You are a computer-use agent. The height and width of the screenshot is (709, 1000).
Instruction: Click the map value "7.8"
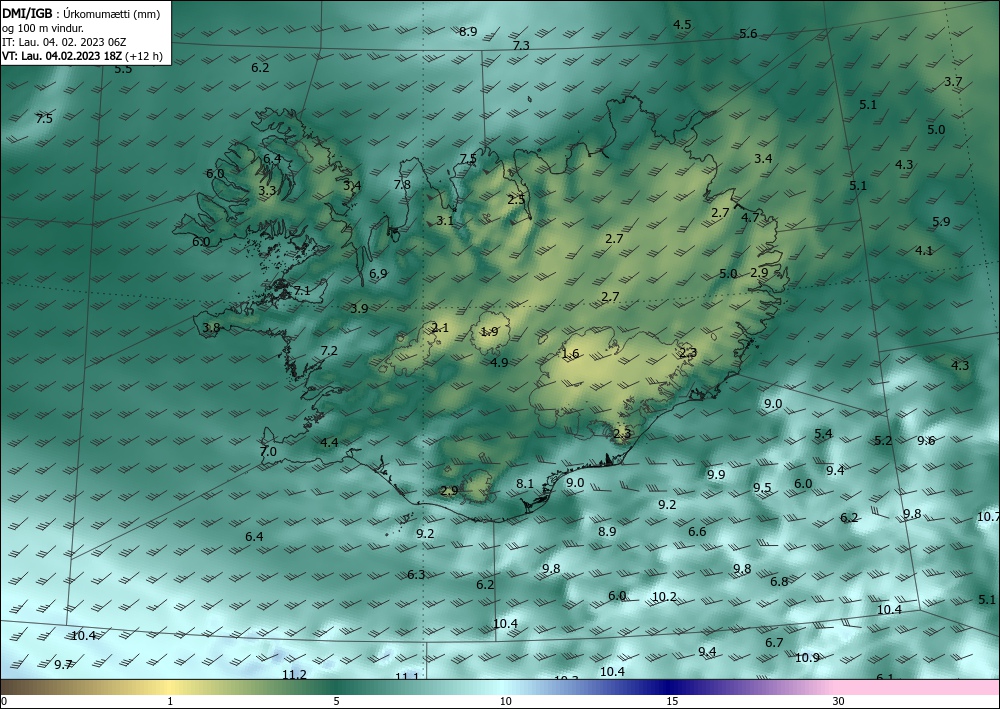click(402, 184)
